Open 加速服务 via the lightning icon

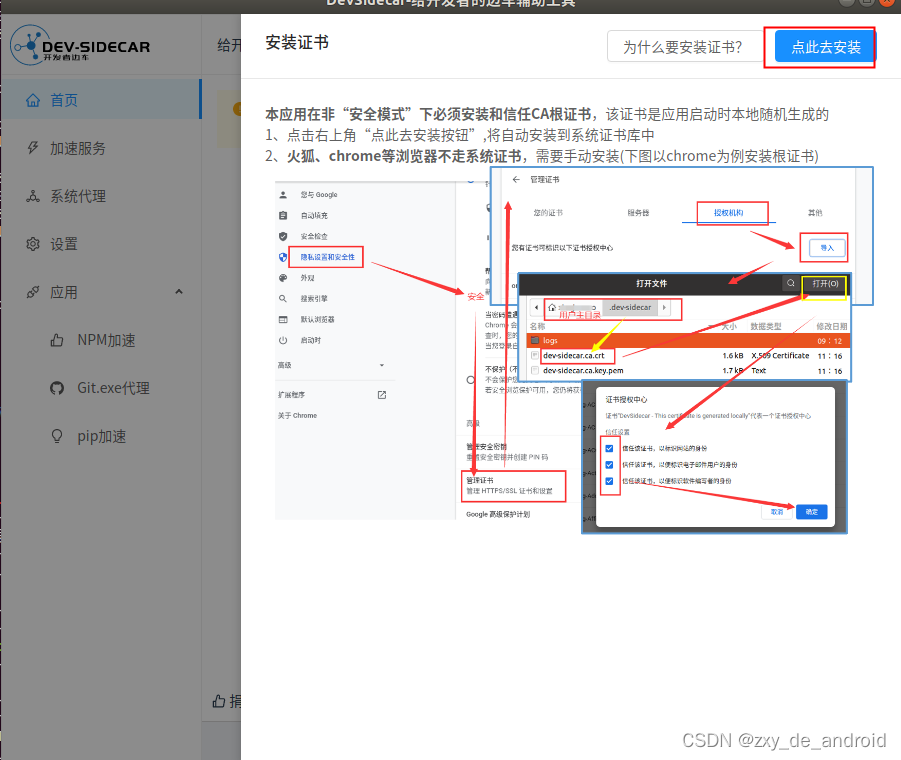[x=33, y=148]
